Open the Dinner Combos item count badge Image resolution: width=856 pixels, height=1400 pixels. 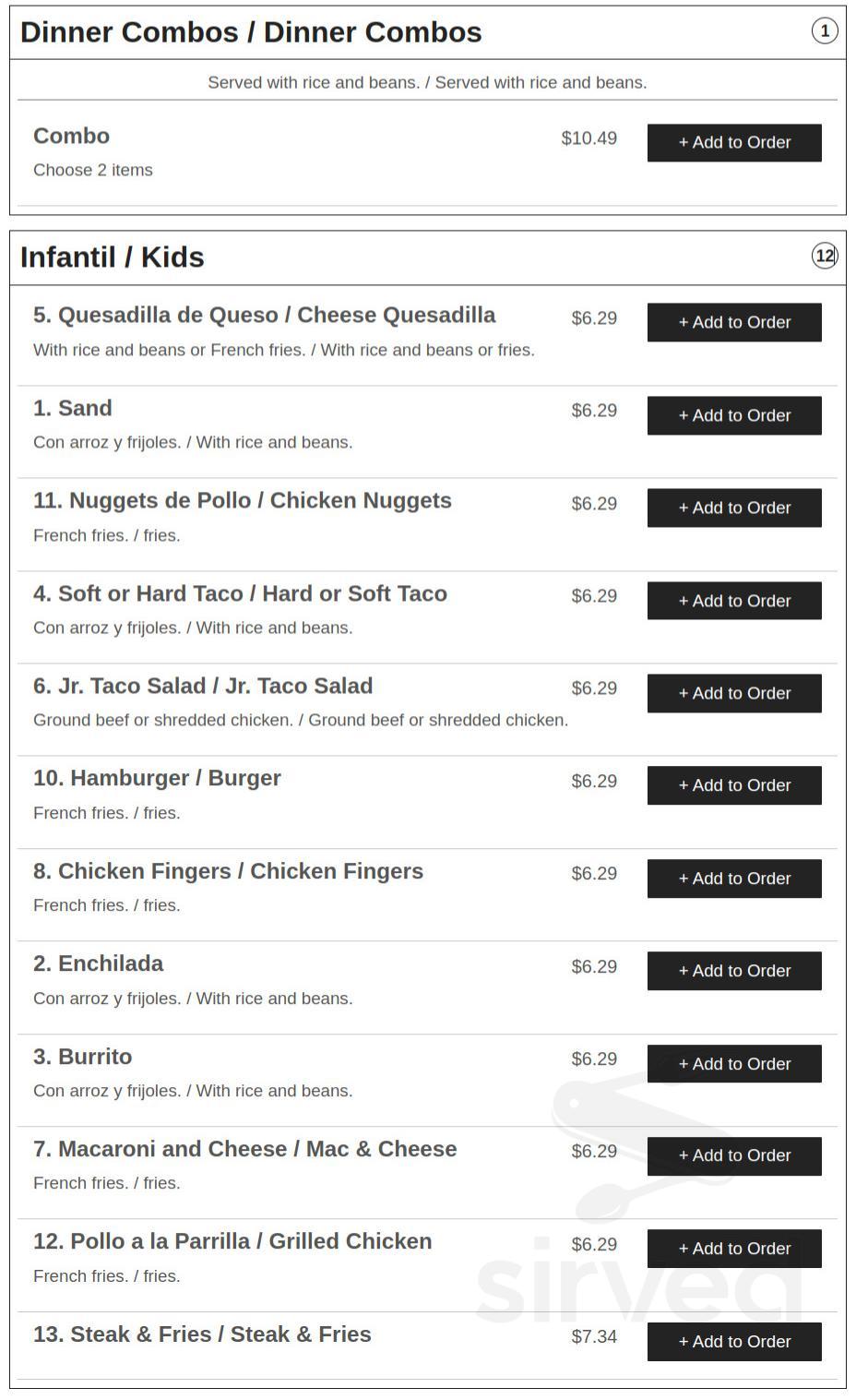coord(826,30)
